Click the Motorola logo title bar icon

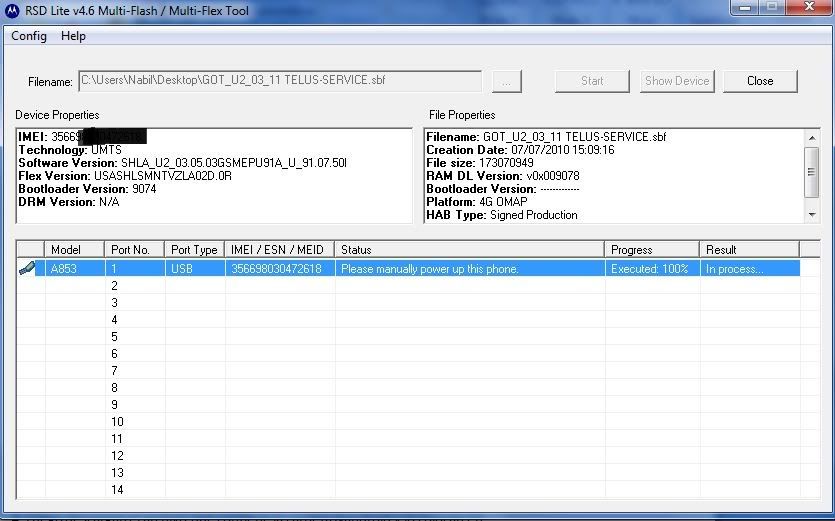coord(11,11)
